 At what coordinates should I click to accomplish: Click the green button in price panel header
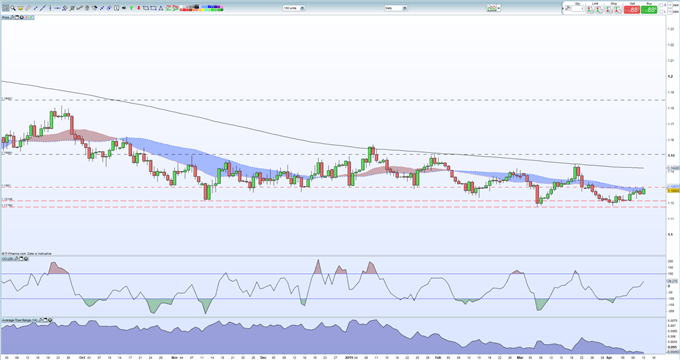pyautogui.click(x=31, y=17)
